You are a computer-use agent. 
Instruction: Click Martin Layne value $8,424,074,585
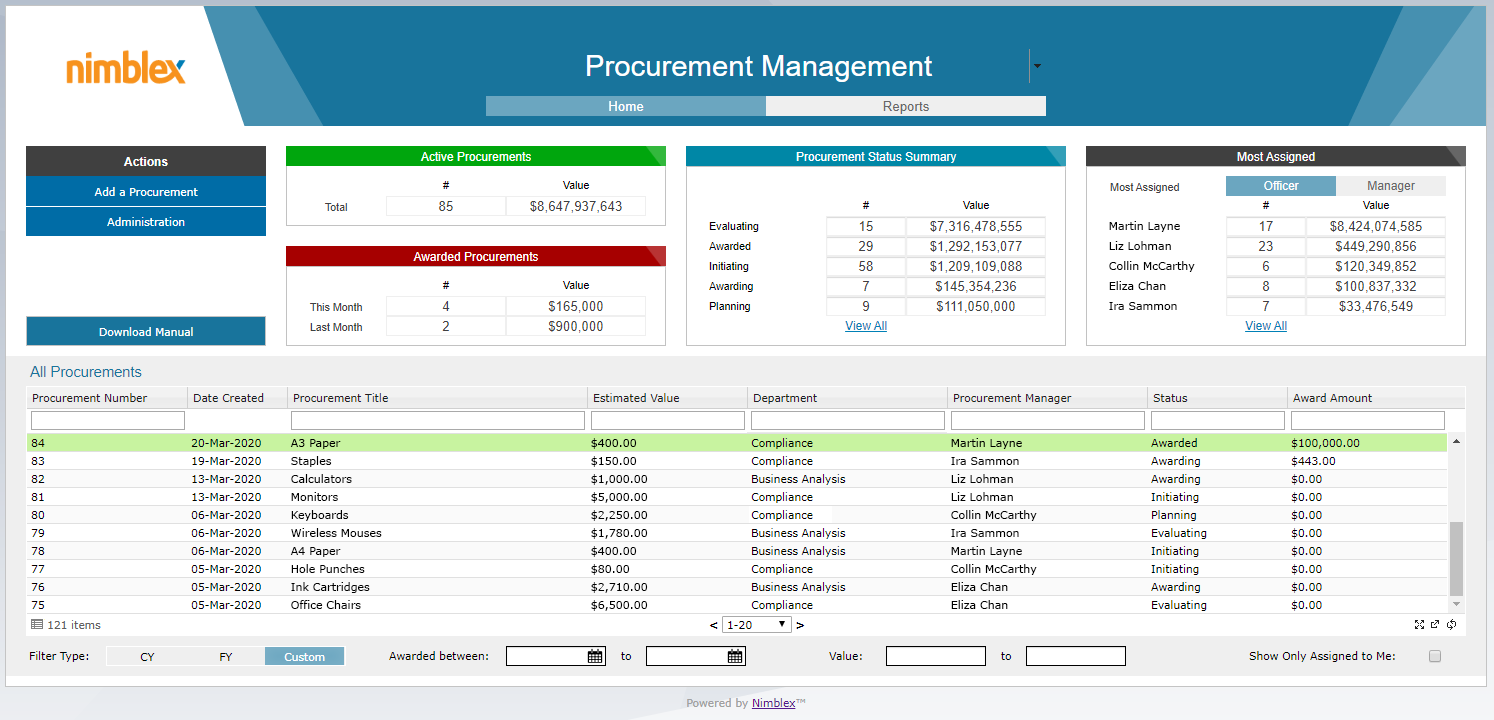(1376, 226)
